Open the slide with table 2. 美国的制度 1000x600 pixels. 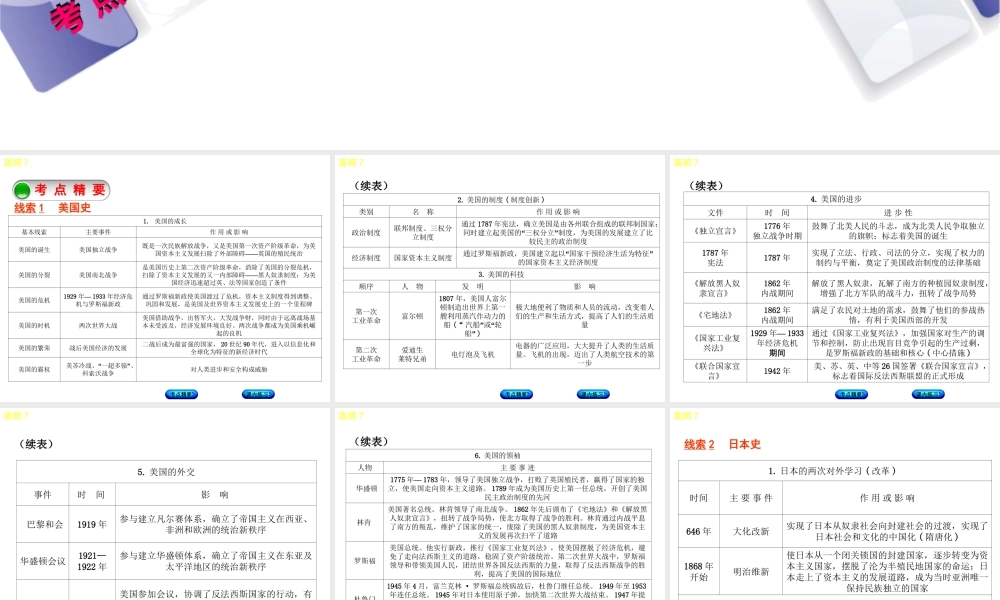coord(500,279)
